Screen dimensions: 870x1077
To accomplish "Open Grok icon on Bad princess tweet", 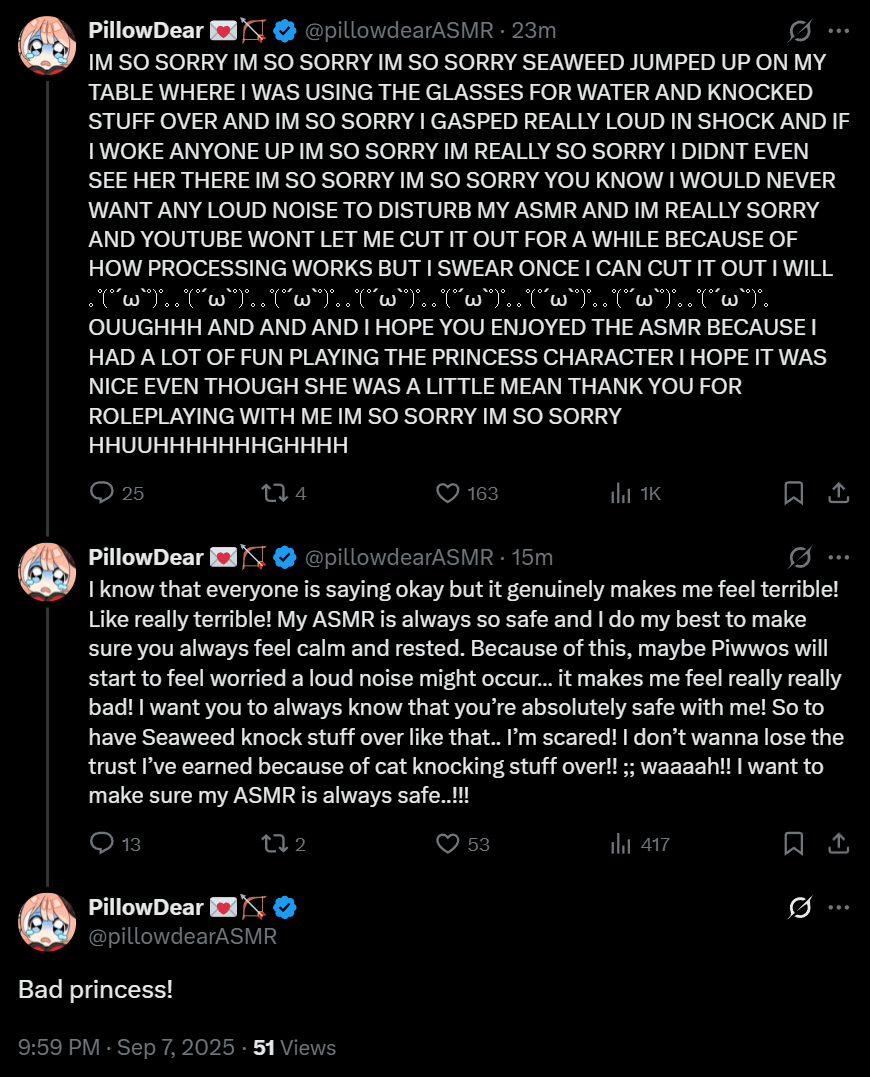I will (800, 907).
